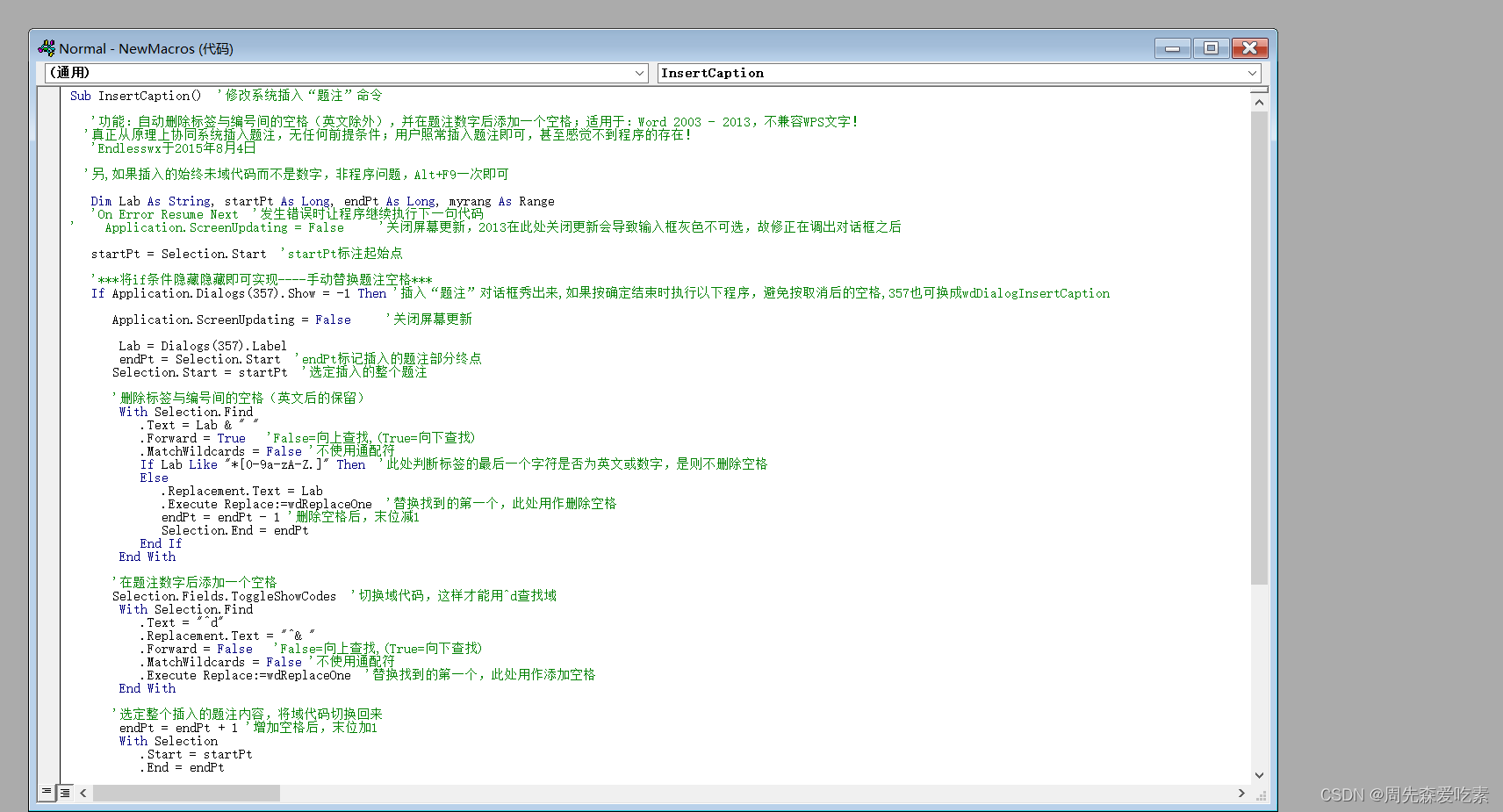Switch to Procedure View button

(x=47, y=793)
